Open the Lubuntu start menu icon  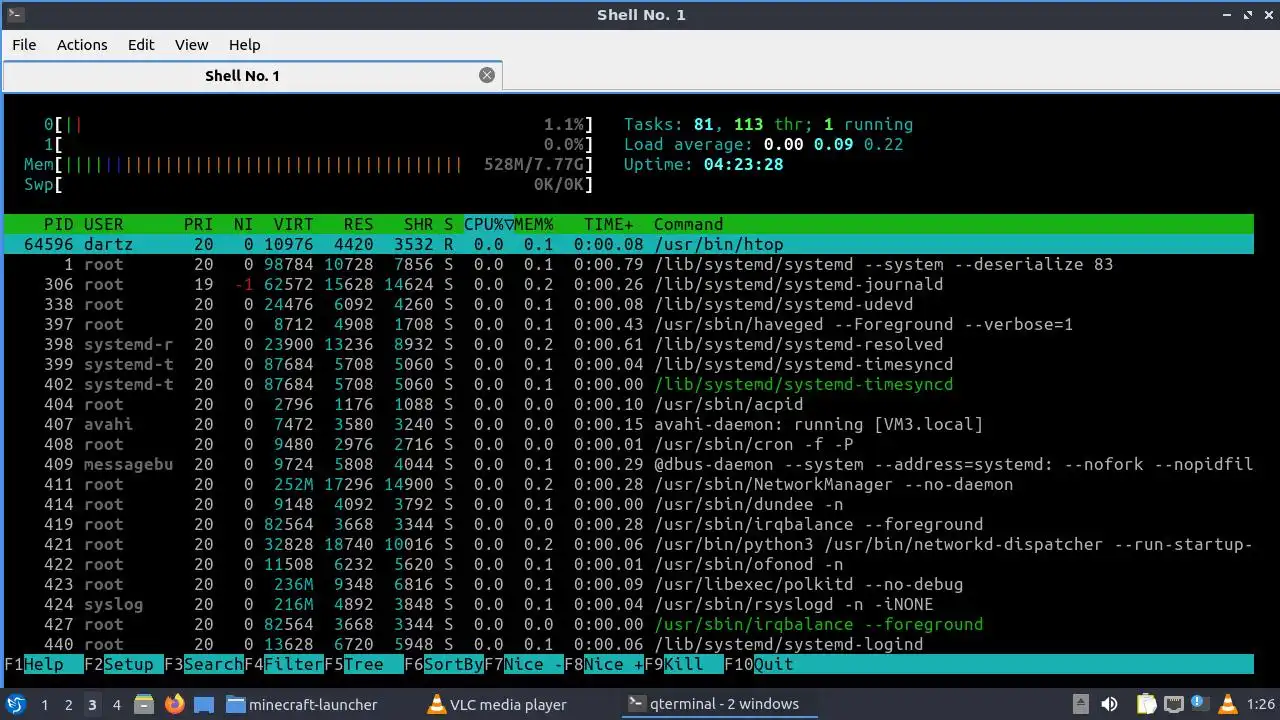pyautogui.click(x=16, y=704)
